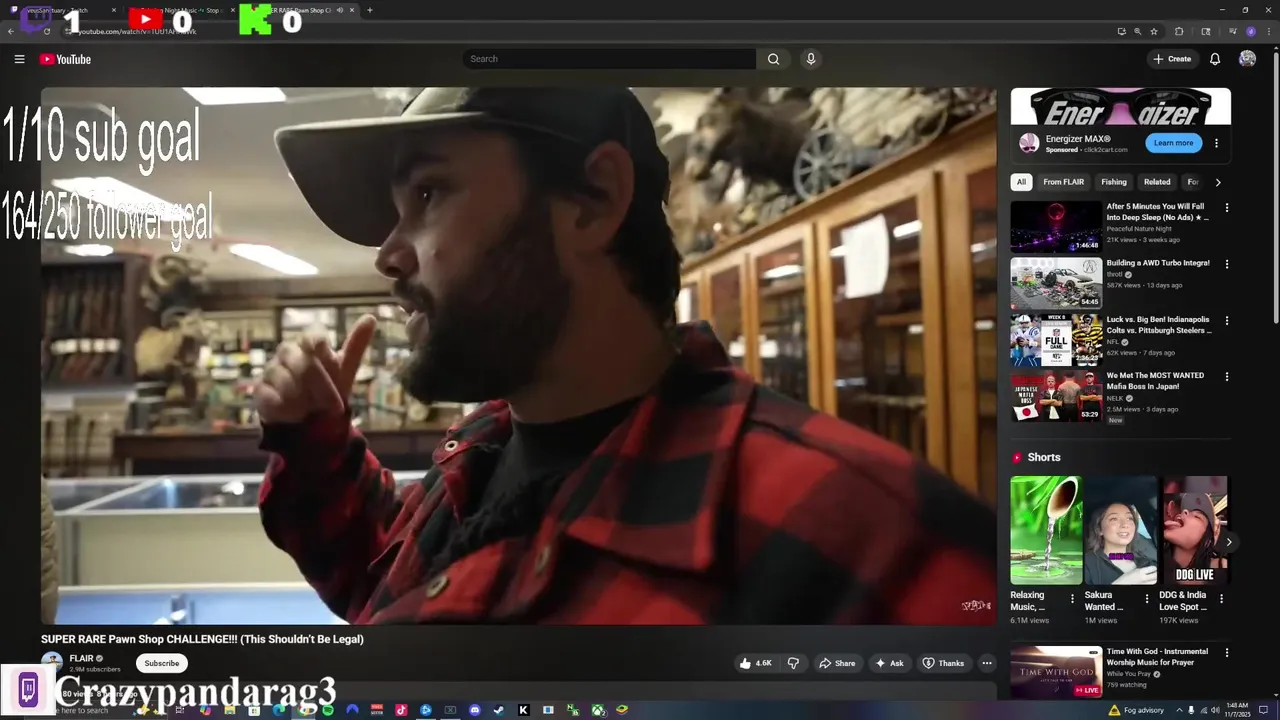Subscribe to the FLAIR channel
This screenshot has width=1280, height=720.
click(161, 663)
